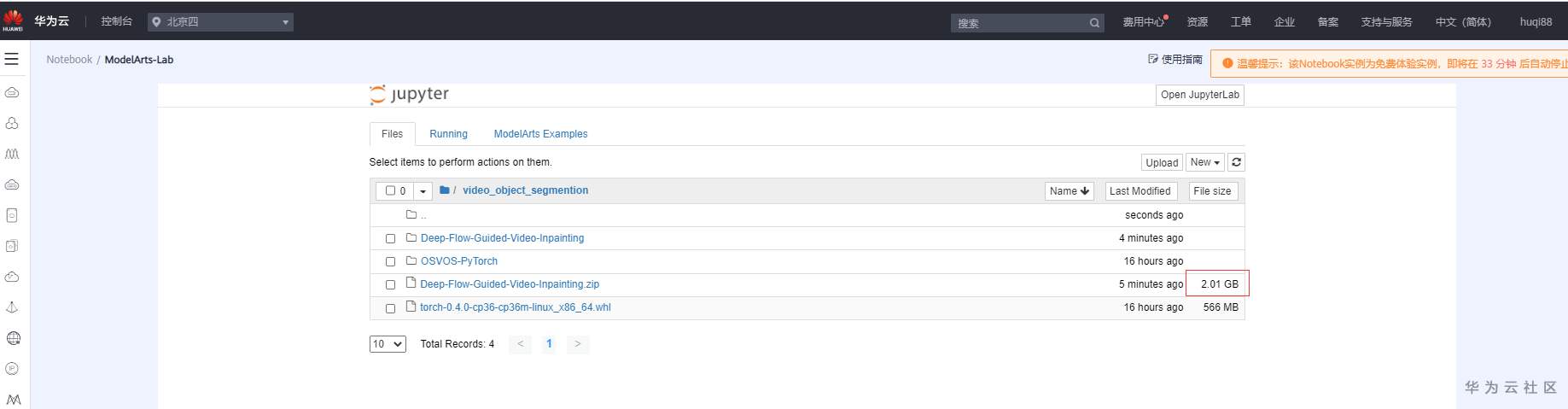Click the ModelArts-Lab breadcrumb text
The height and width of the screenshot is (409, 1568).
pos(138,60)
